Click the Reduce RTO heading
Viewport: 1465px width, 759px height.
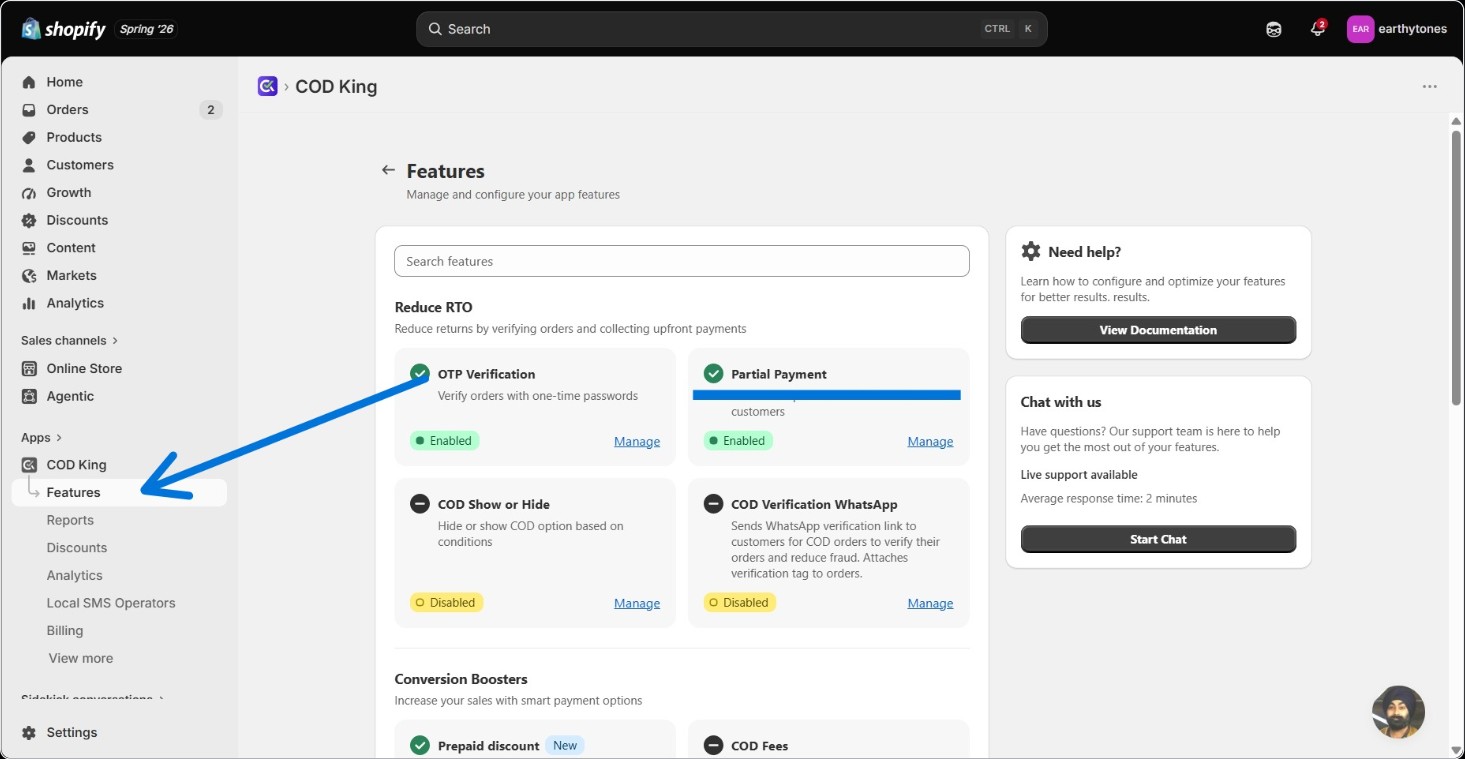(434, 308)
